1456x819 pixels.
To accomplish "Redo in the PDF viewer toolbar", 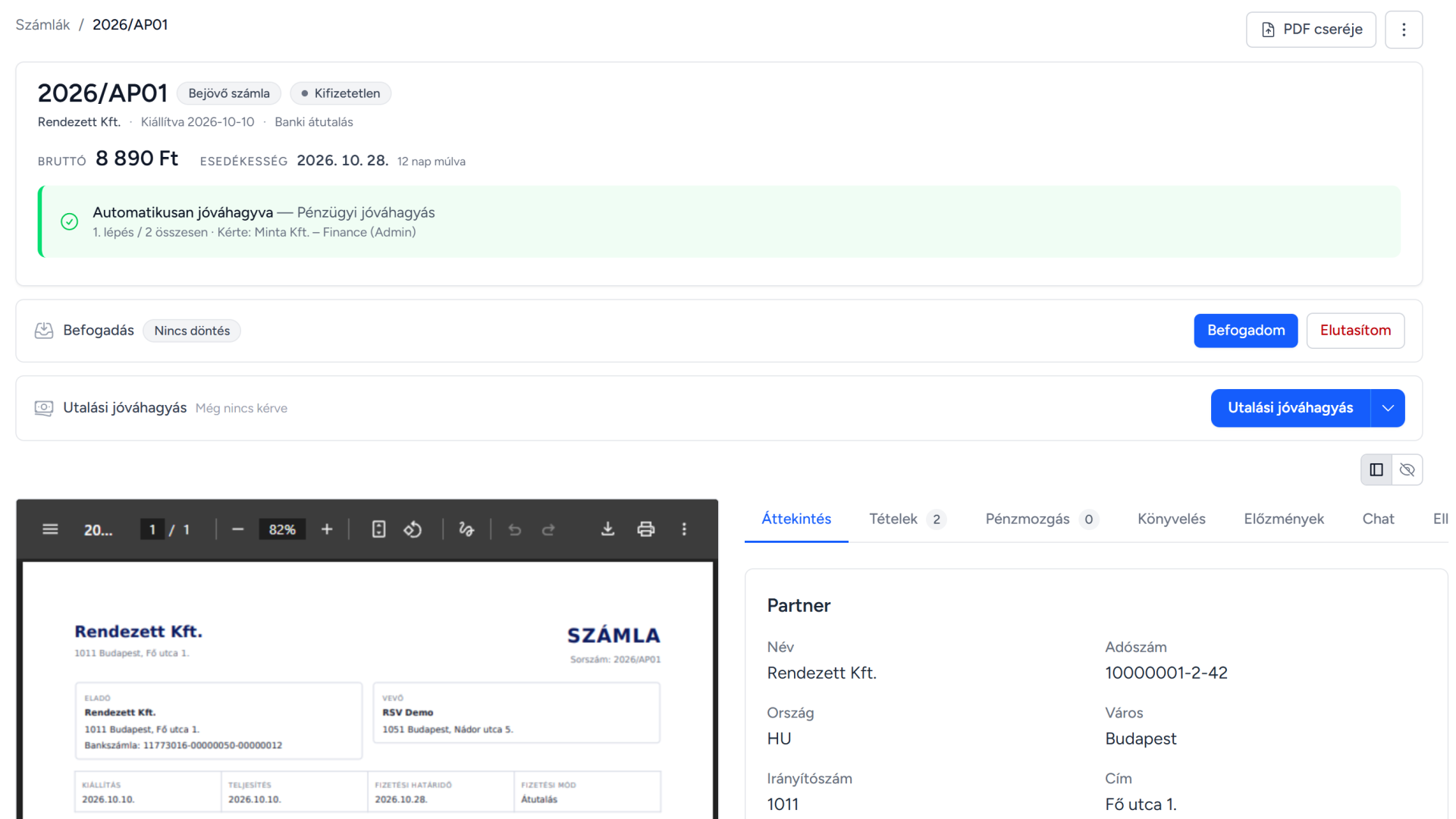I will click(x=548, y=529).
